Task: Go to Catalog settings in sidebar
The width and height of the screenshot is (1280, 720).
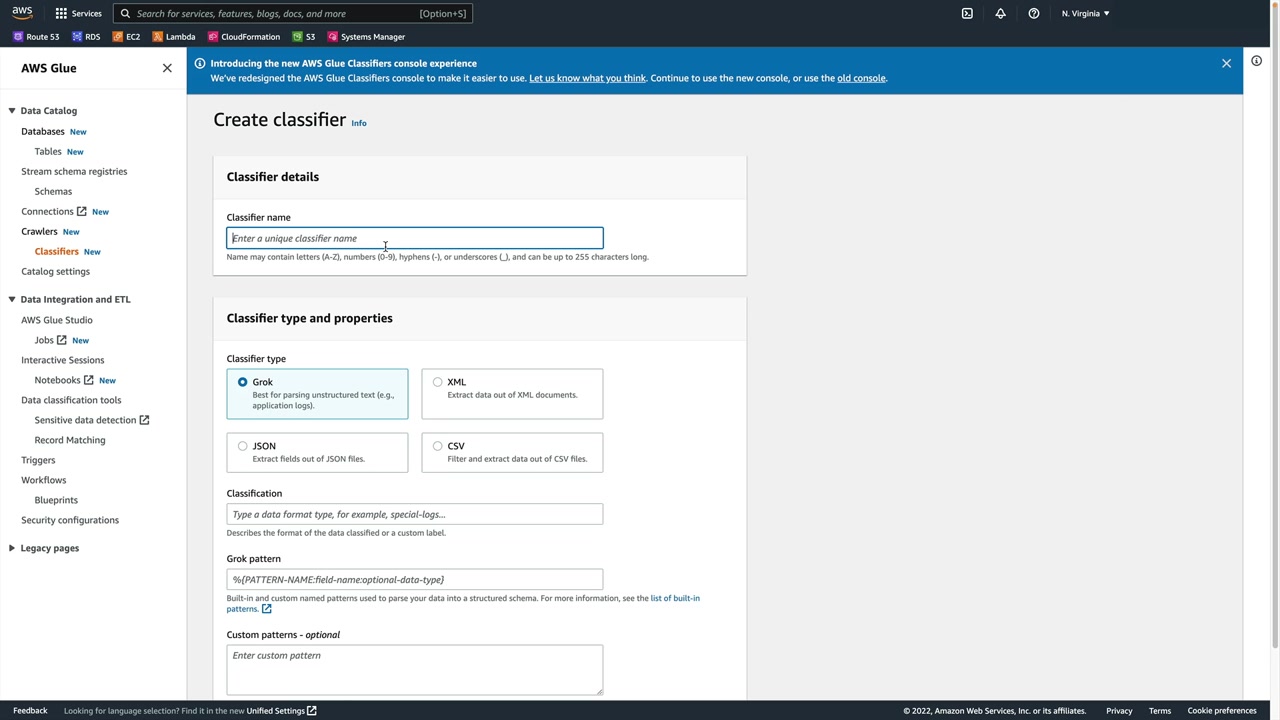Action: [55, 271]
